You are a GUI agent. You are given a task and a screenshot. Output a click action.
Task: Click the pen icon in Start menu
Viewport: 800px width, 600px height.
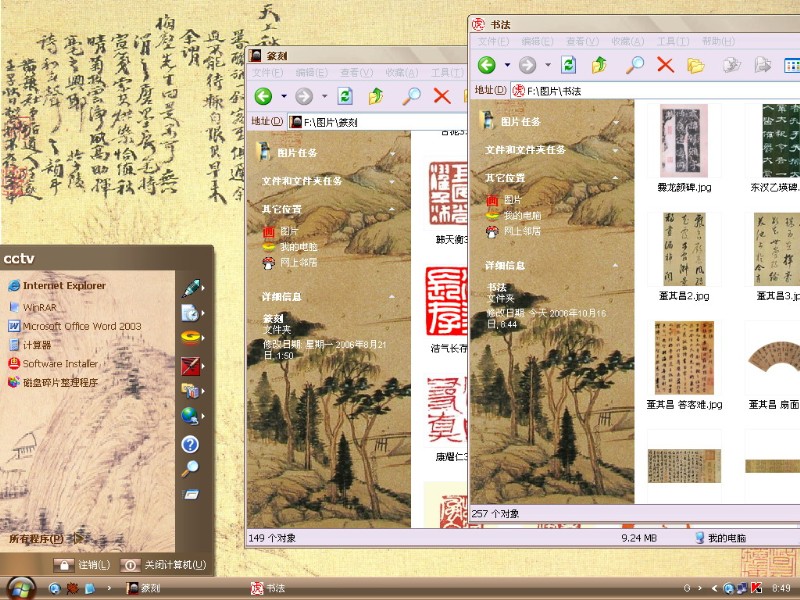pyautogui.click(x=190, y=288)
